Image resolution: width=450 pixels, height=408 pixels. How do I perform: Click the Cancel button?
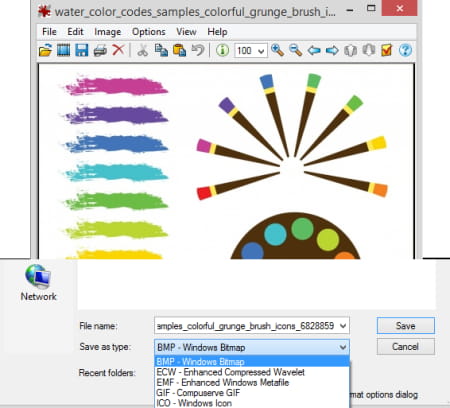pyautogui.click(x=406, y=347)
